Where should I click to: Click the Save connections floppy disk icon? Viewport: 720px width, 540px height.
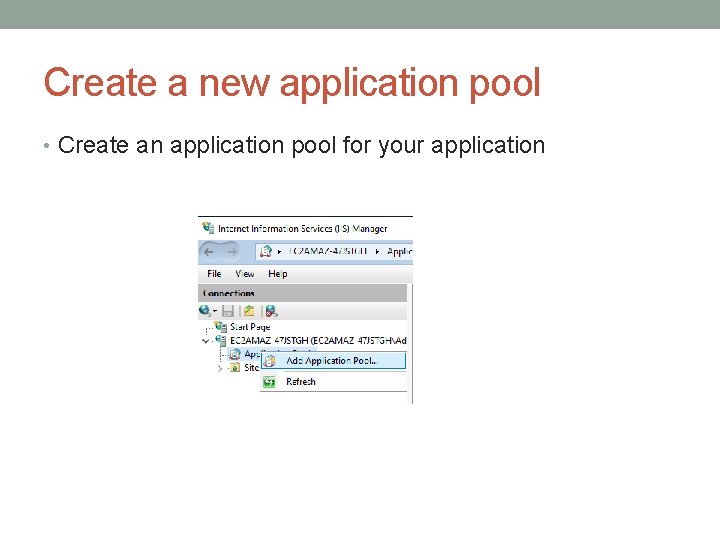[x=228, y=311]
